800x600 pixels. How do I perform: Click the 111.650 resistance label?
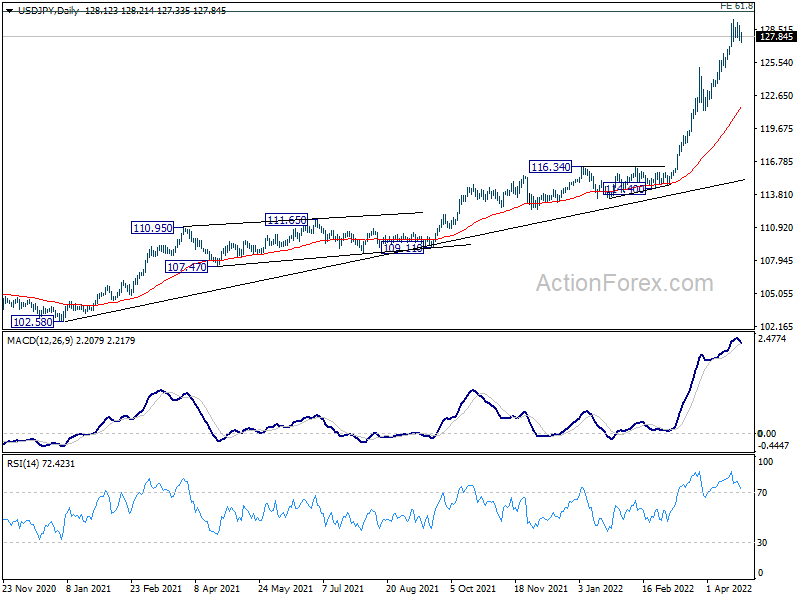tap(285, 220)
